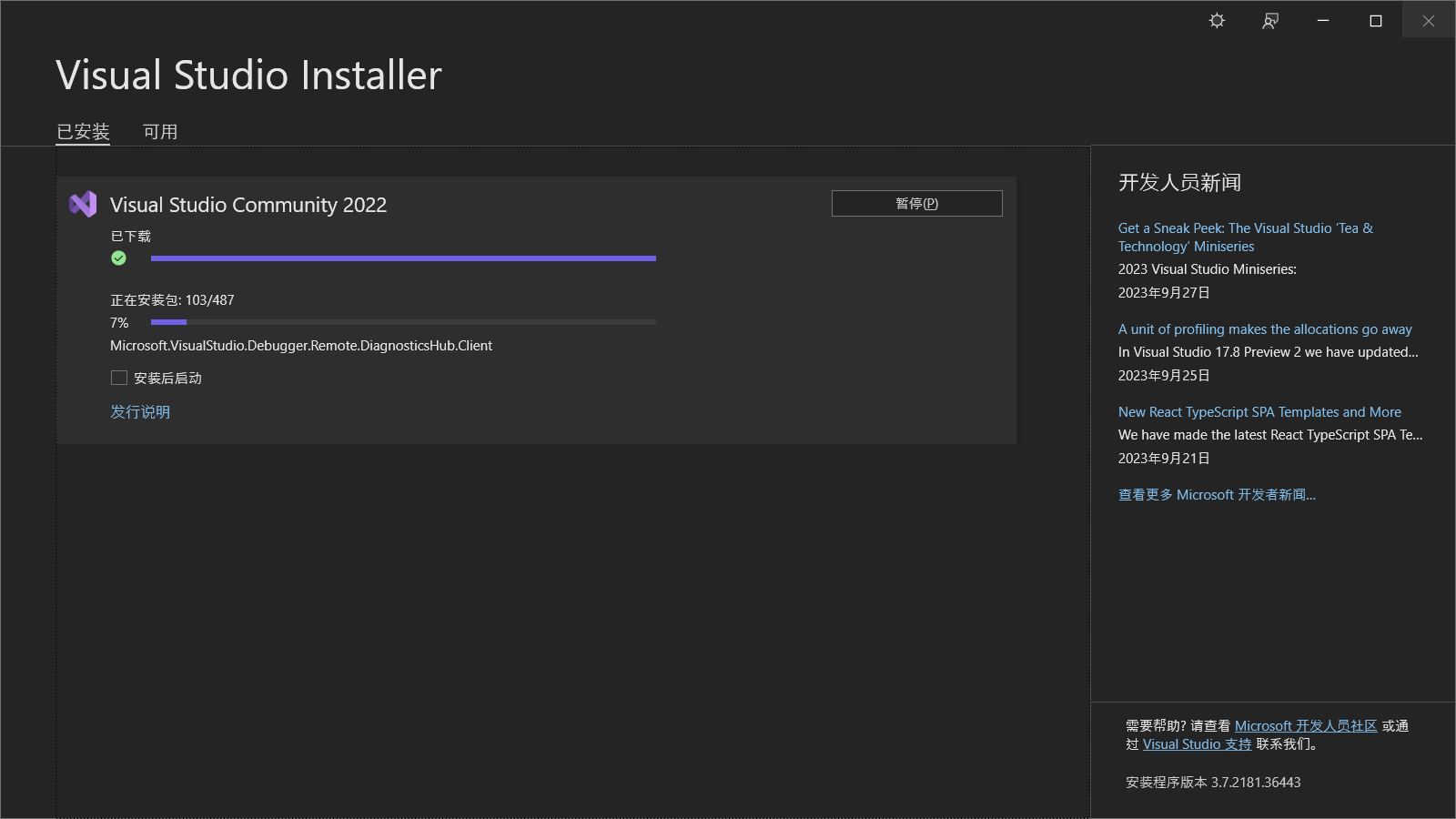Click the 2023年9月27日 date text
This screenshot has height=819, width=1456.
[1164, 293]
